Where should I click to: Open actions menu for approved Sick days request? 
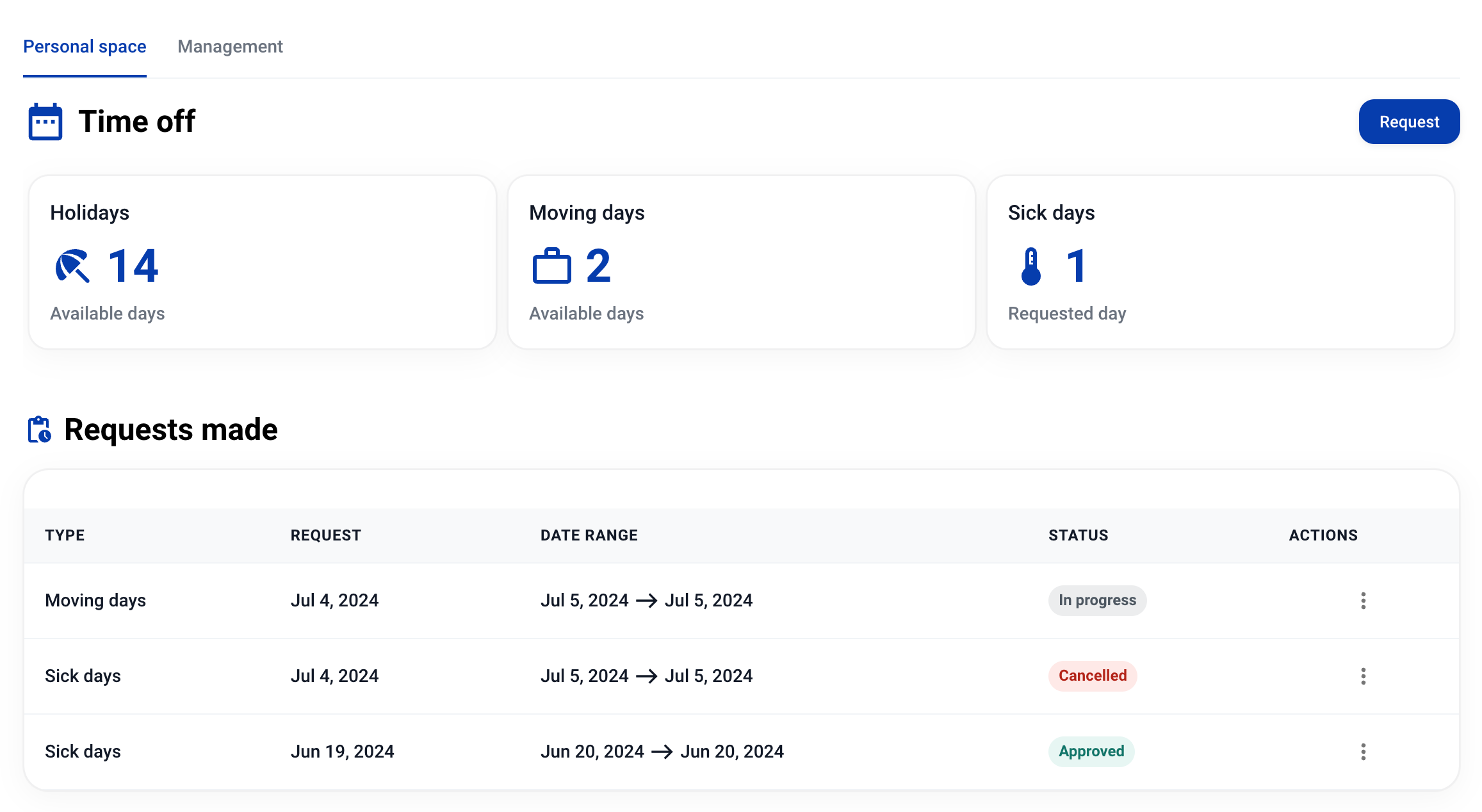point(1363,752)
